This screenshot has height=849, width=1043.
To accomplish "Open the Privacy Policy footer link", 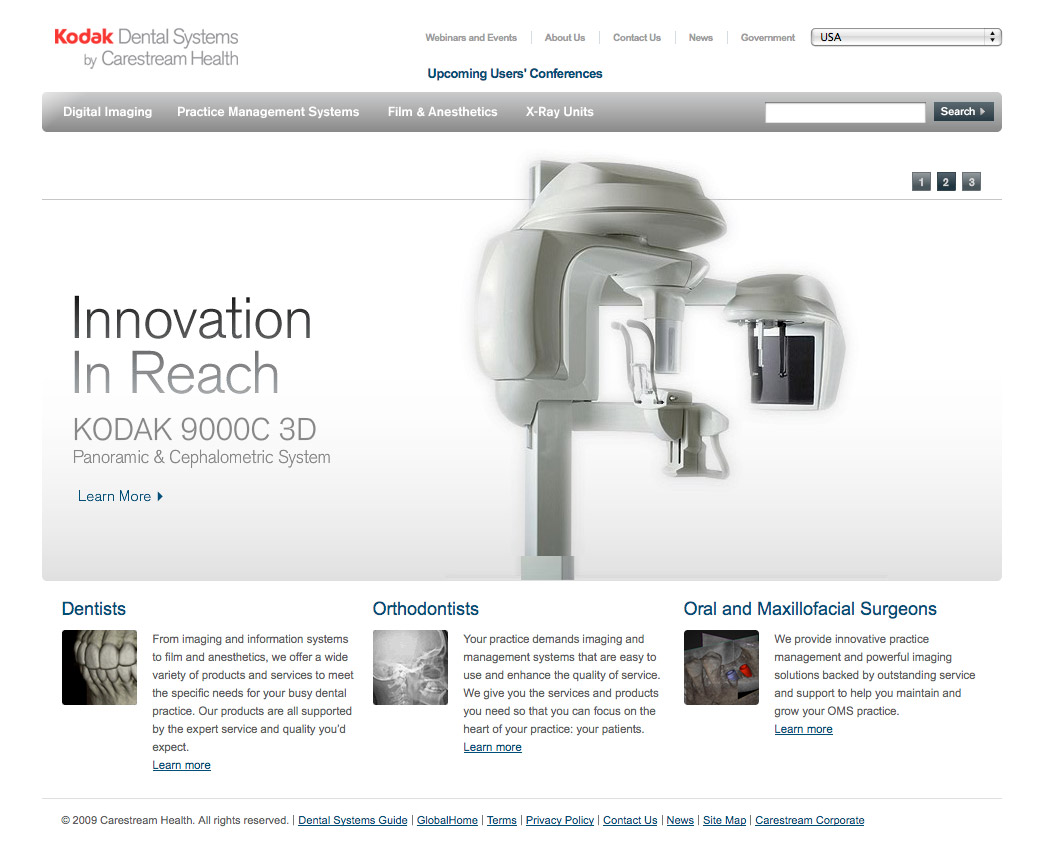I will point(559,820).
